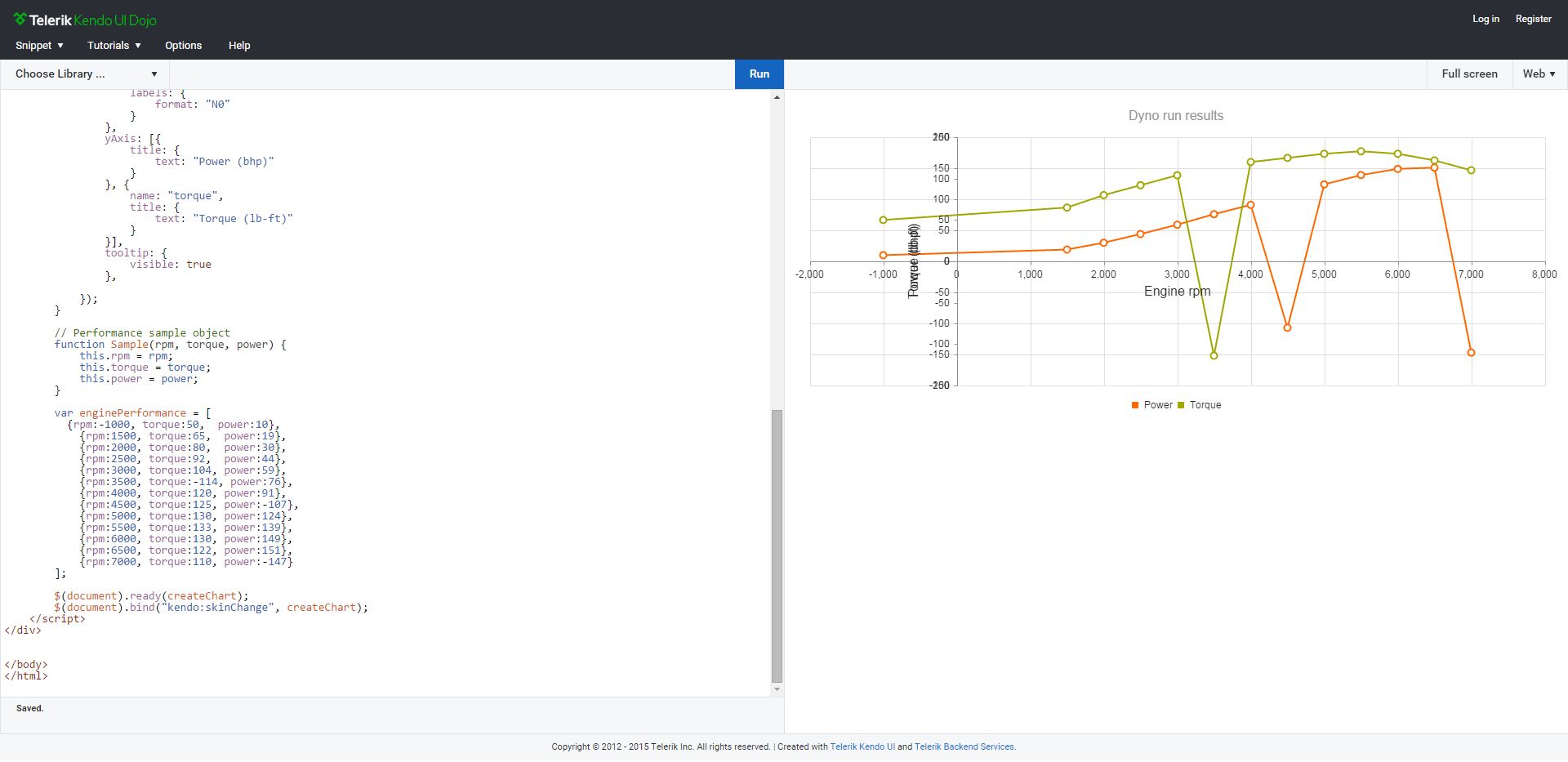This screenshot has width=1568, height=762.
Task: Open the Telerik Kendo UI footer link
Action: (862, 746)
